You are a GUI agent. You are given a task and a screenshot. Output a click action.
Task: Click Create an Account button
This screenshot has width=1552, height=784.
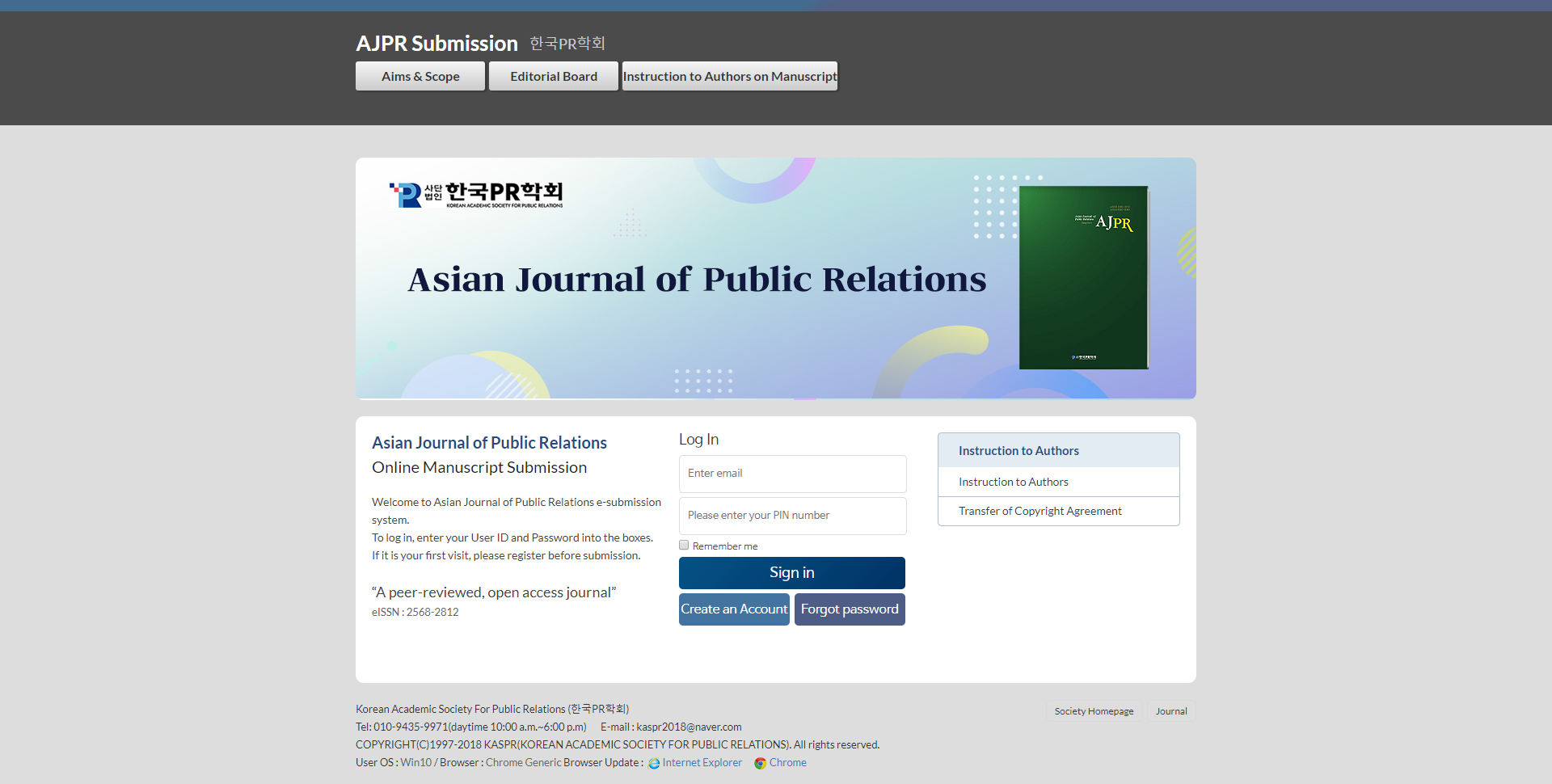pos(734,609)
